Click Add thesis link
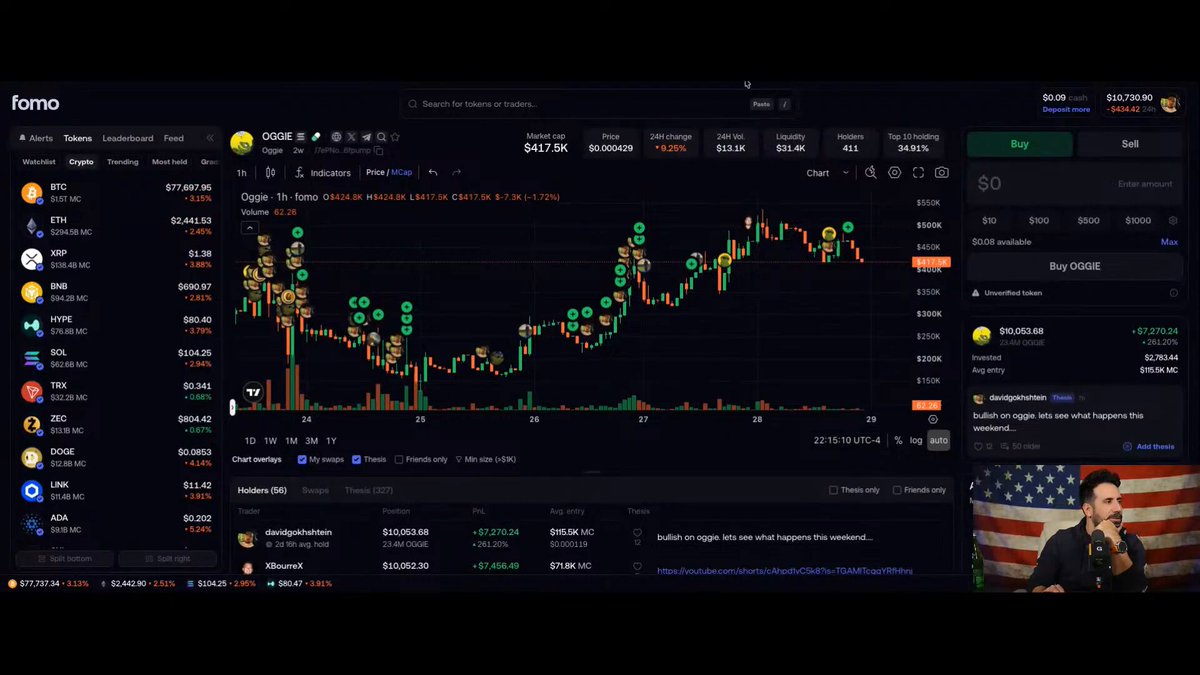Image resolution: width=1200 pixels, height=675 pixels. [1149, 446]
